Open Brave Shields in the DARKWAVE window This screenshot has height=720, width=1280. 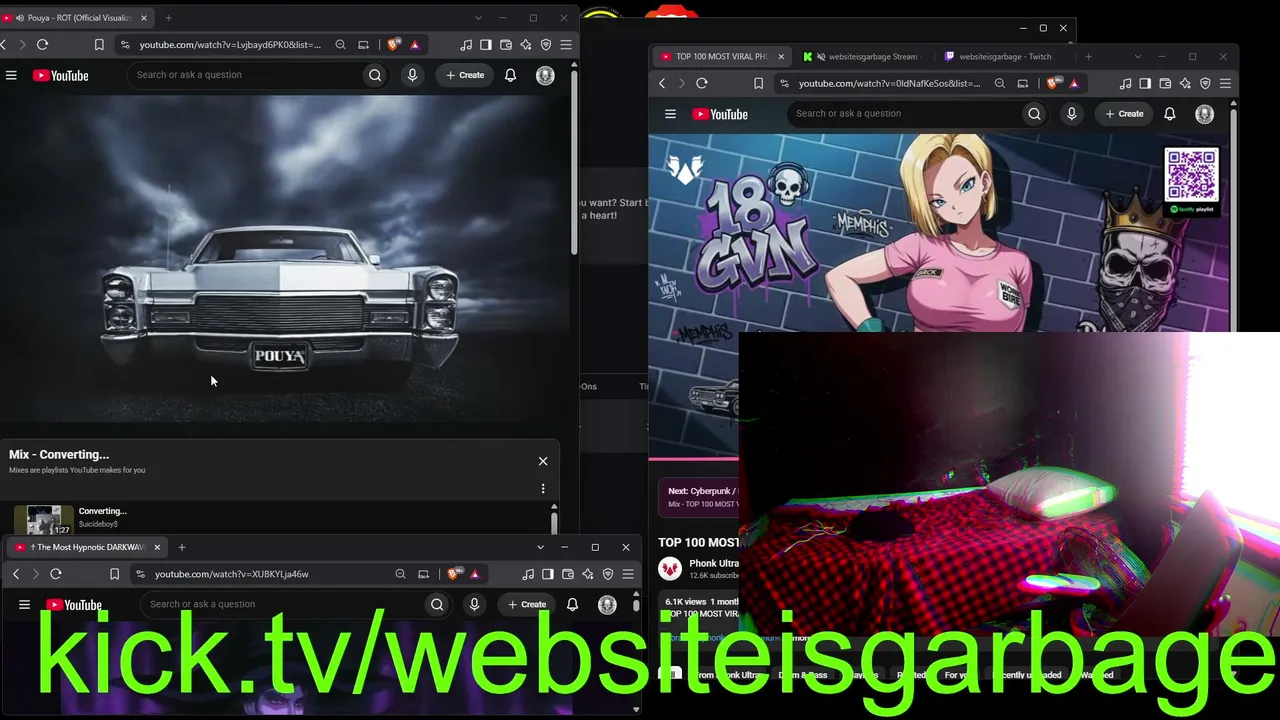[x=454, y=574]
